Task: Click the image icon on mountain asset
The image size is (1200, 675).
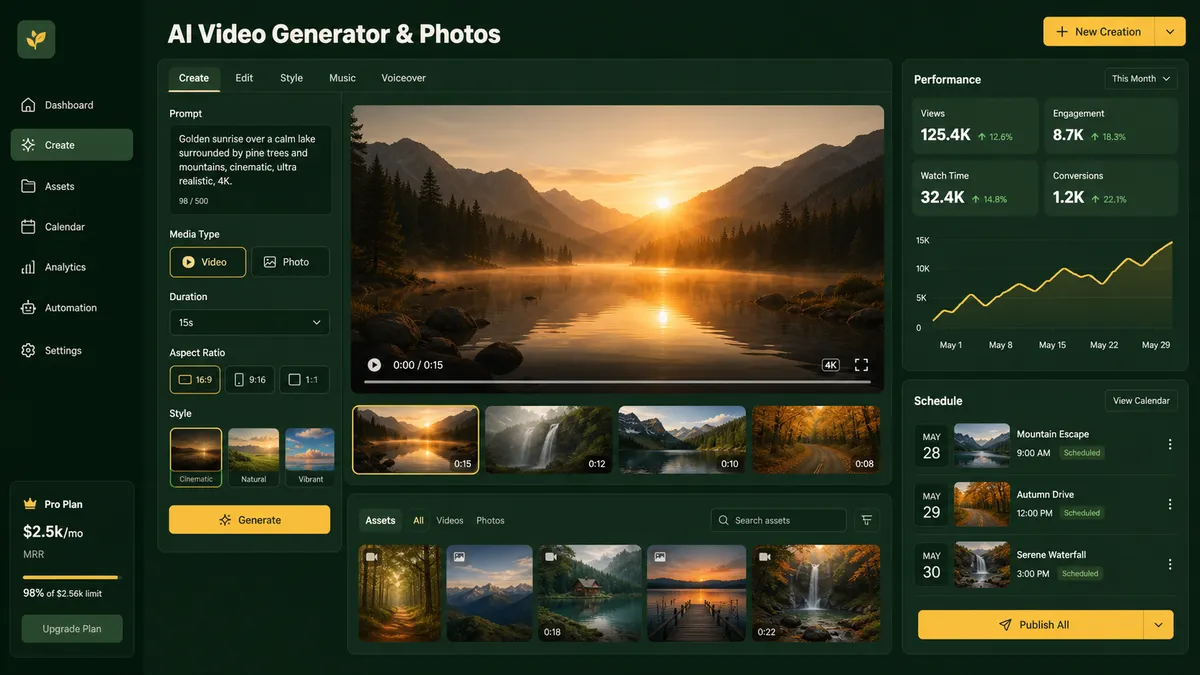Action: point(459,557)
